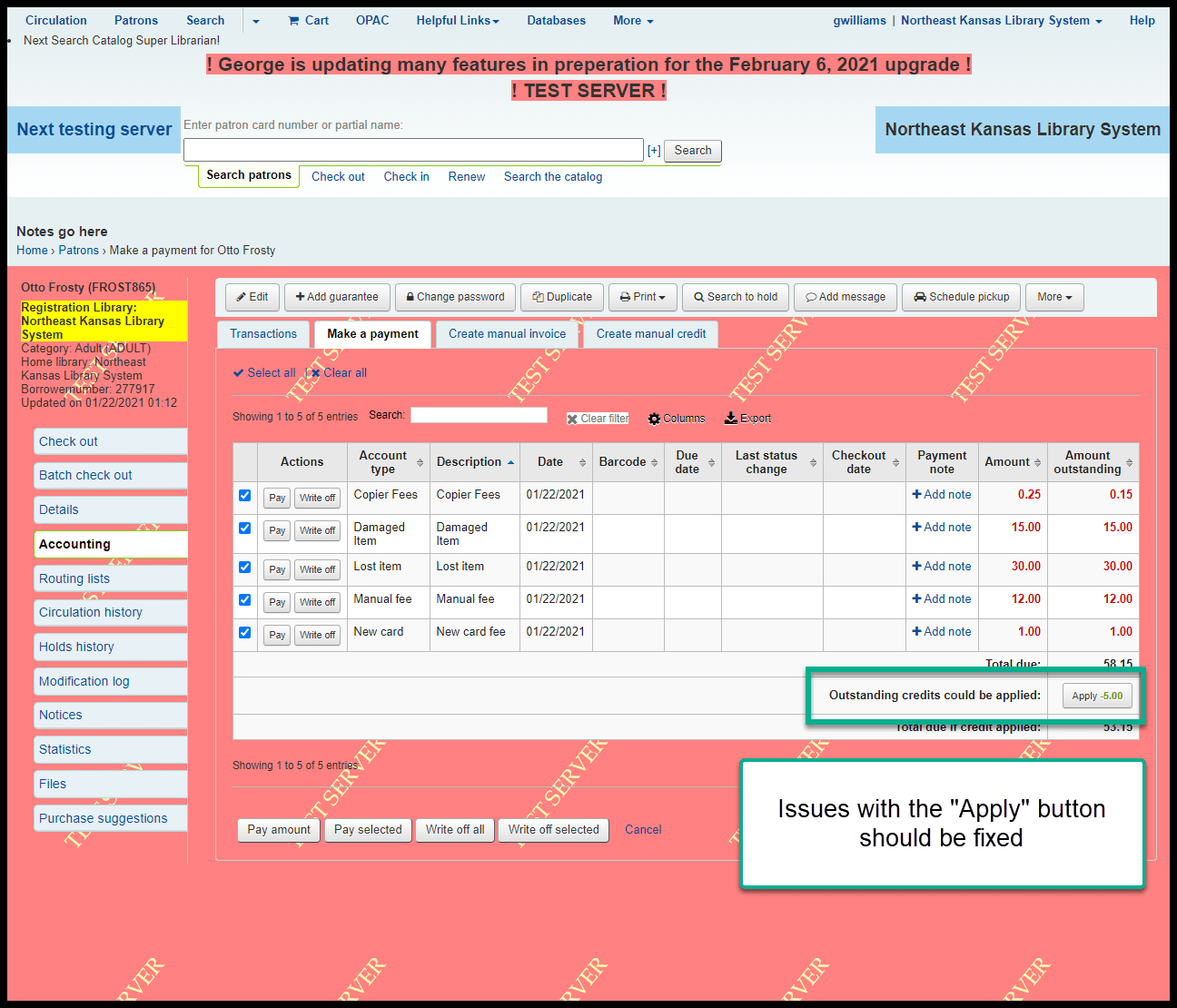Screen dimensions: 1177x1008
Task: Sort by Account type column arrows
Action: point(420,462)
